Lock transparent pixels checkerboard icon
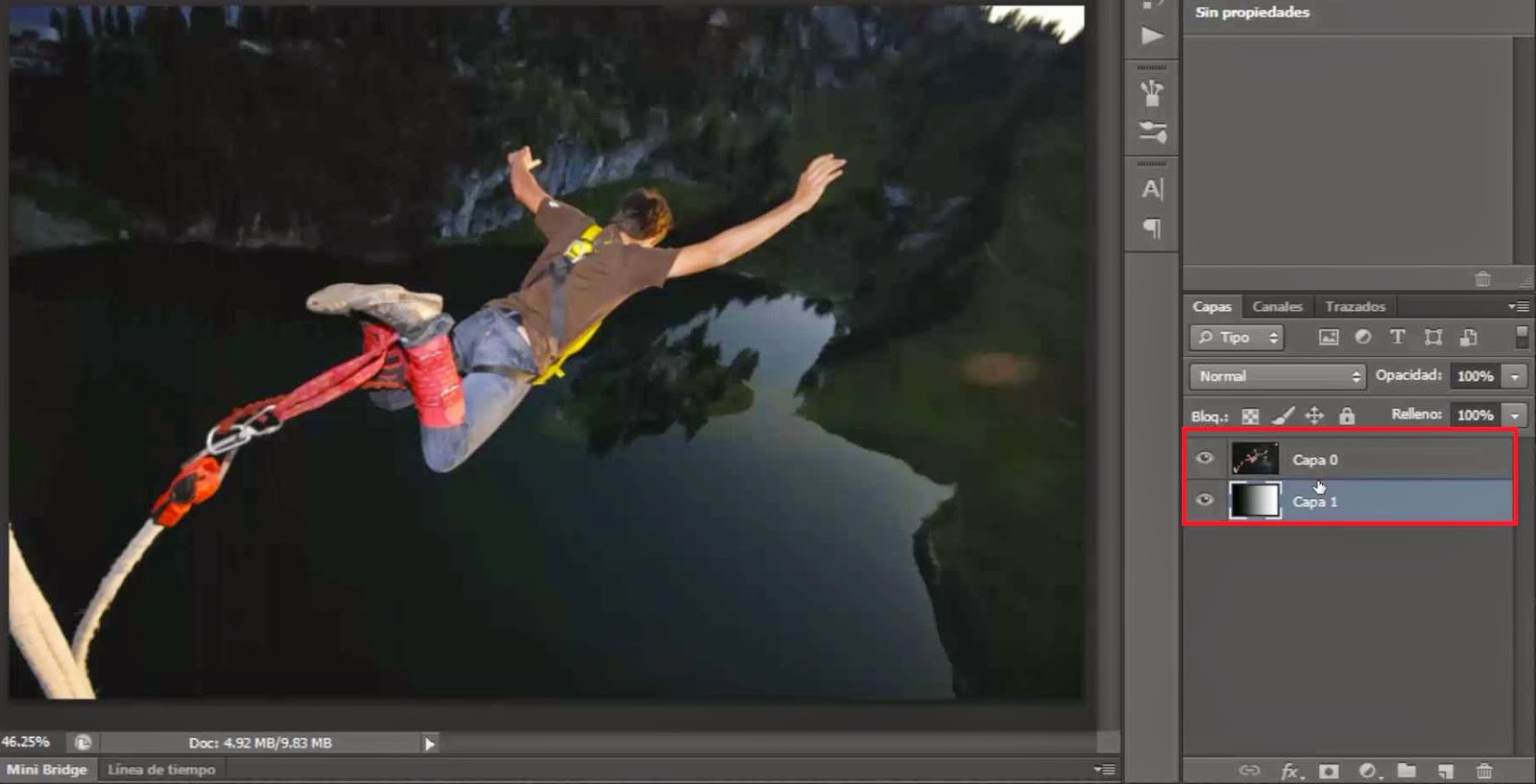This screenshot has height=784, width=1536. [1250, 416]
